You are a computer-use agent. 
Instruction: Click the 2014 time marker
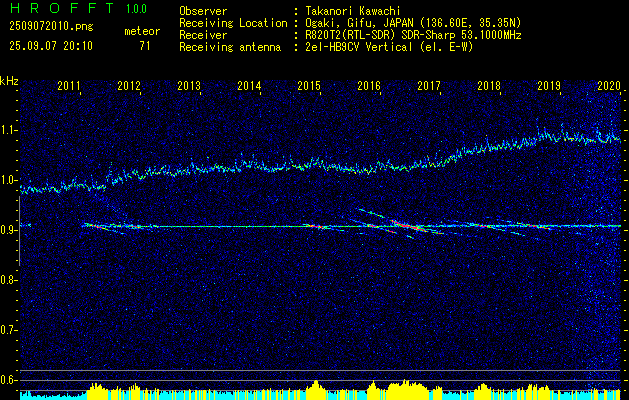click(x=249, y=85)
